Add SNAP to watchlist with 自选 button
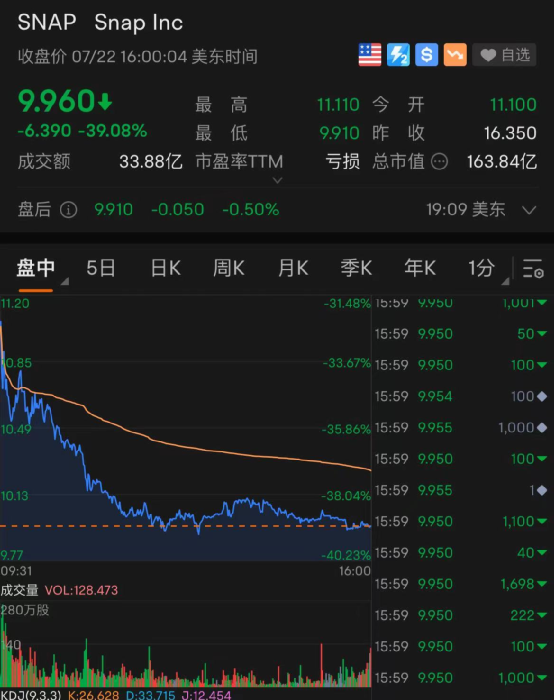The height and width of the screenshot is (700, 554). click(x=504, y=55)
